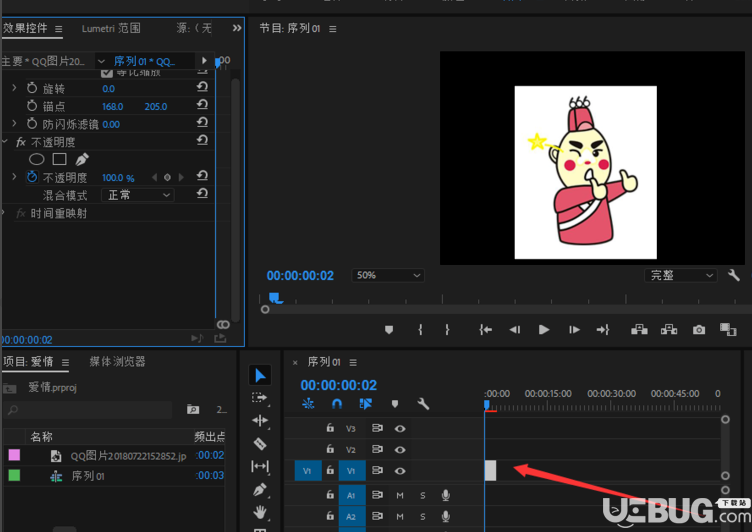
Task: Hide track V3 with eye icon
Action: point(400,428)
